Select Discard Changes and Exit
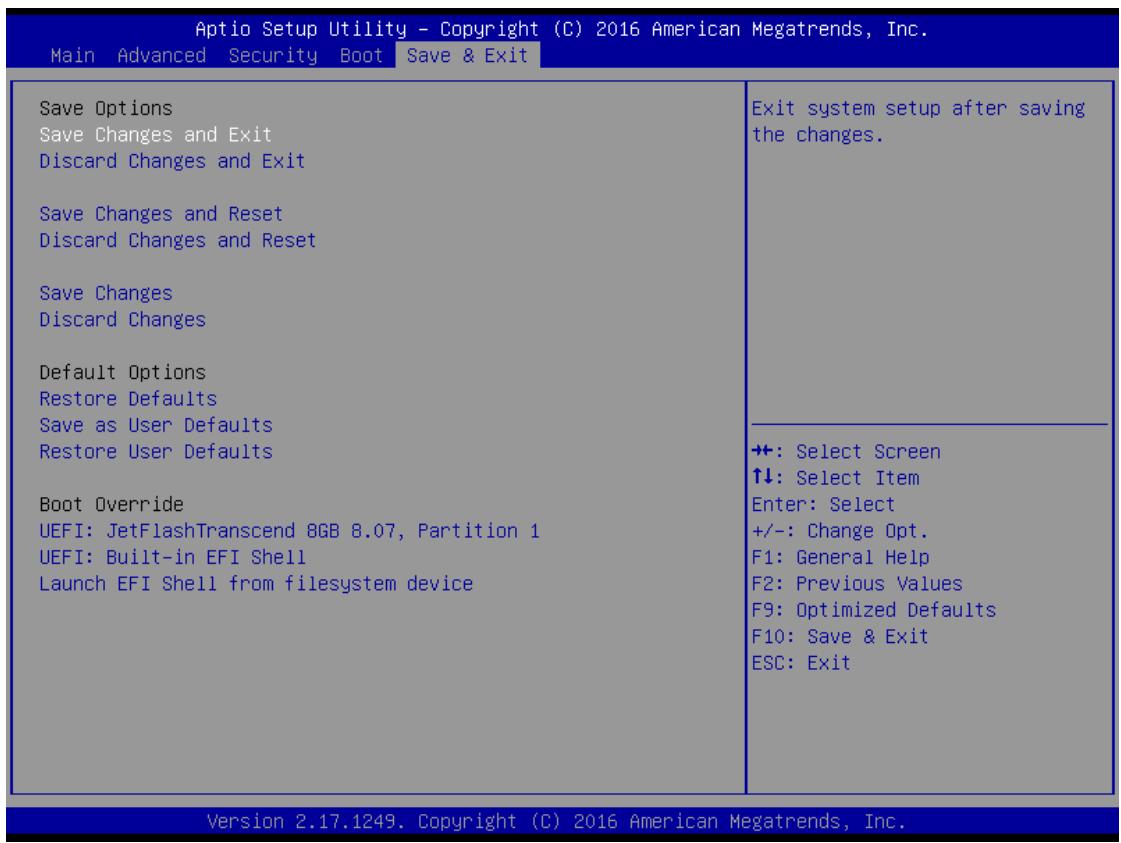The height and width of the screenshot is (843, 1121). (172, 161)
